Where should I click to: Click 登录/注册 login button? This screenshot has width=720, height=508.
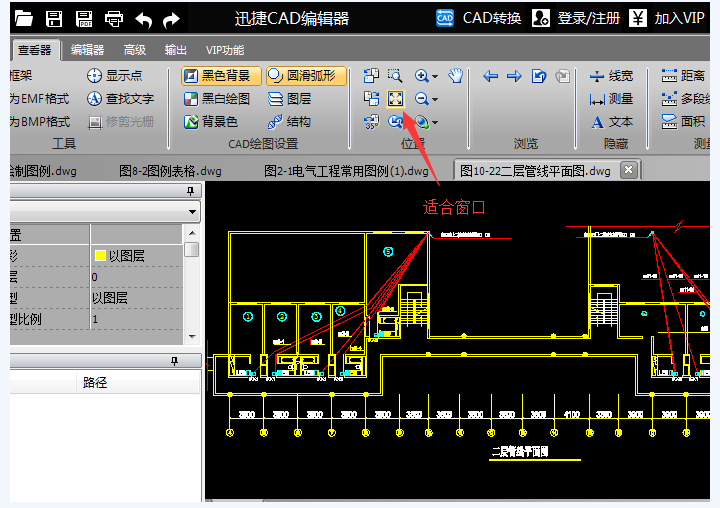click(x=576, y=18)
